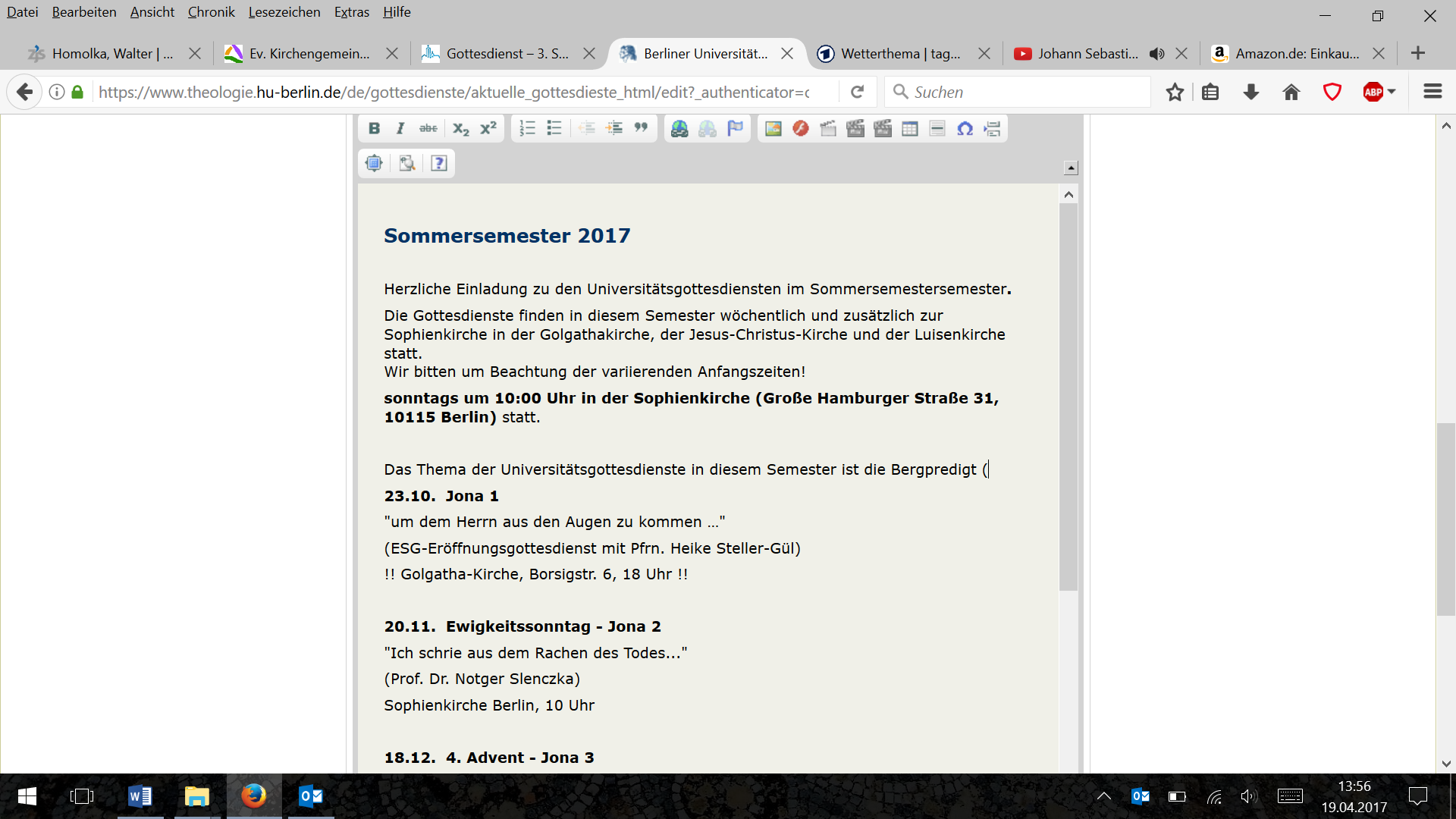The height and width of the screenshot is (819, 1456).
Task: Open the Lesezeichen menu
Action: coord(284,12)
